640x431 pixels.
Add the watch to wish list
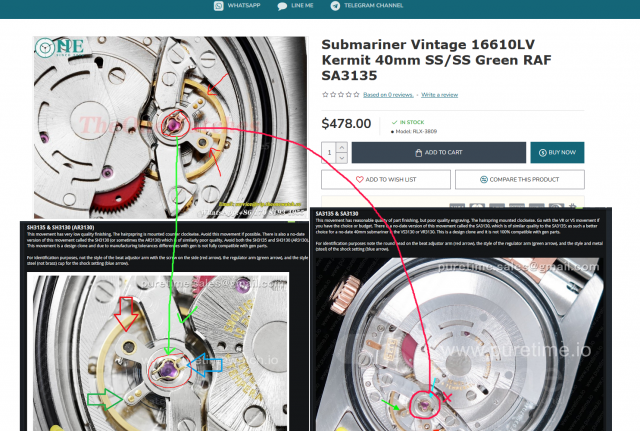[x=386, y=180]
